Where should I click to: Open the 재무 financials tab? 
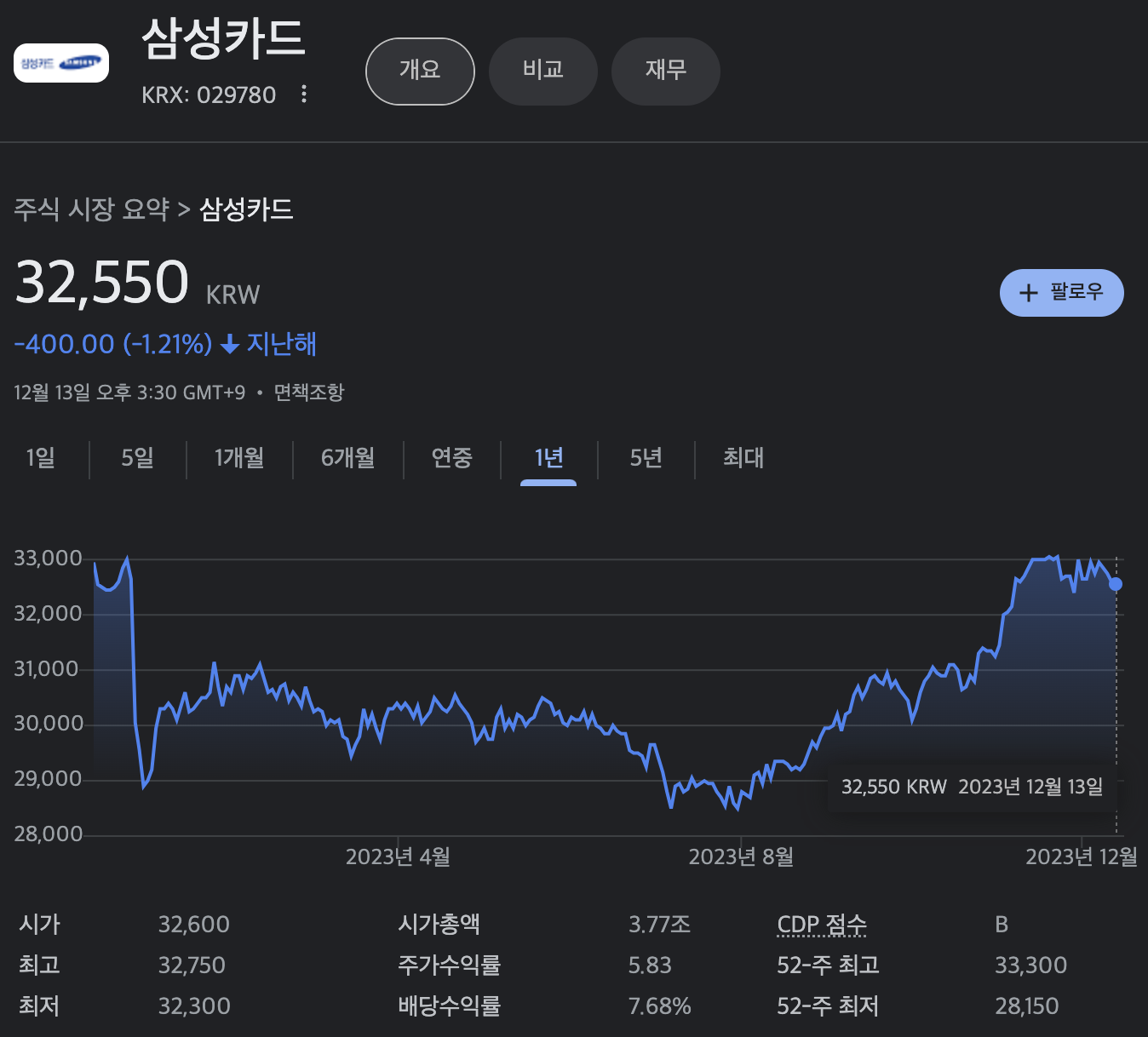666,72
